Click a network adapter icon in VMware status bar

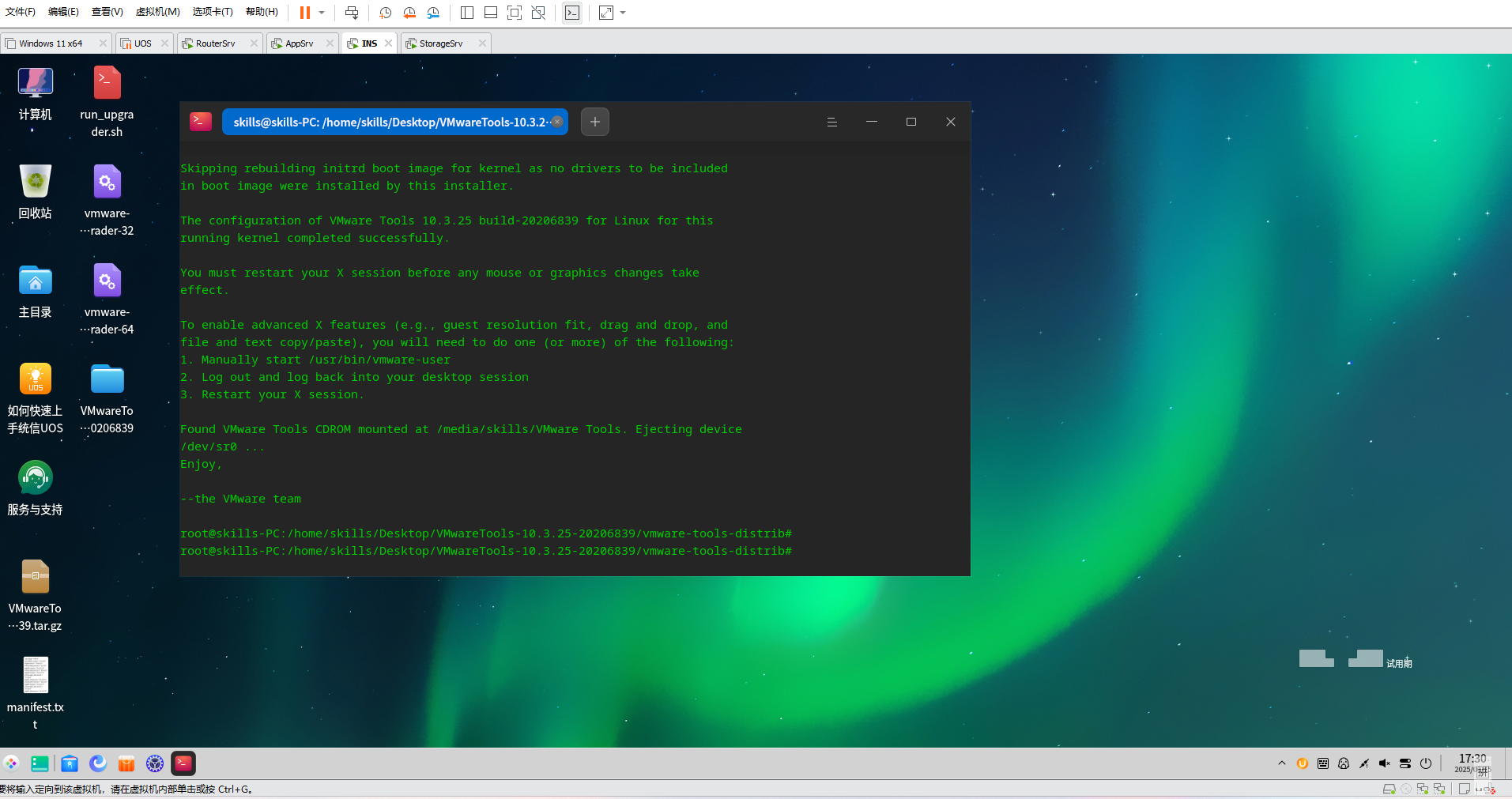tap(1423, 789)
